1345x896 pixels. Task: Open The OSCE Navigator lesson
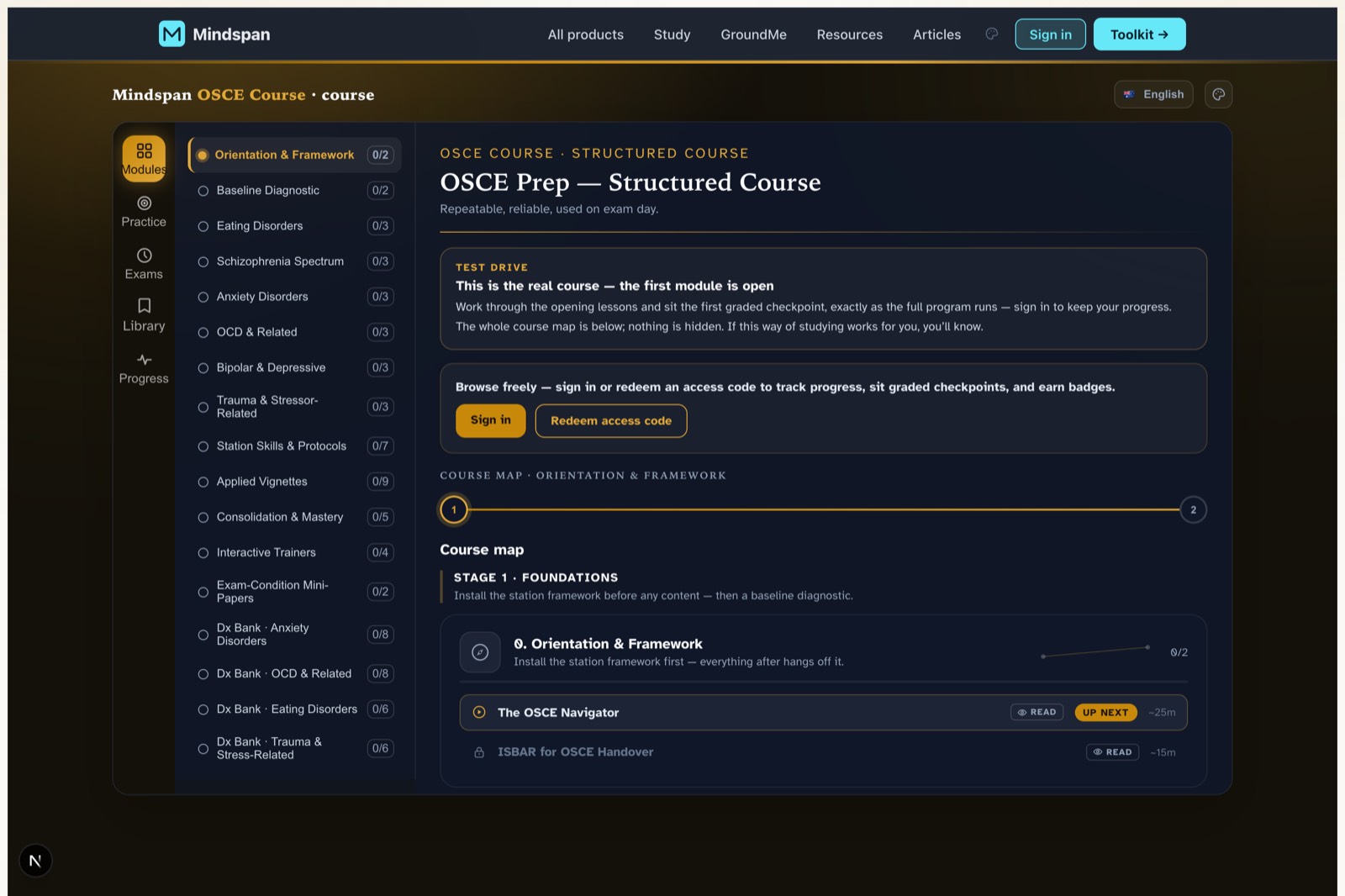pyautogui.click(x=824, y=712)
